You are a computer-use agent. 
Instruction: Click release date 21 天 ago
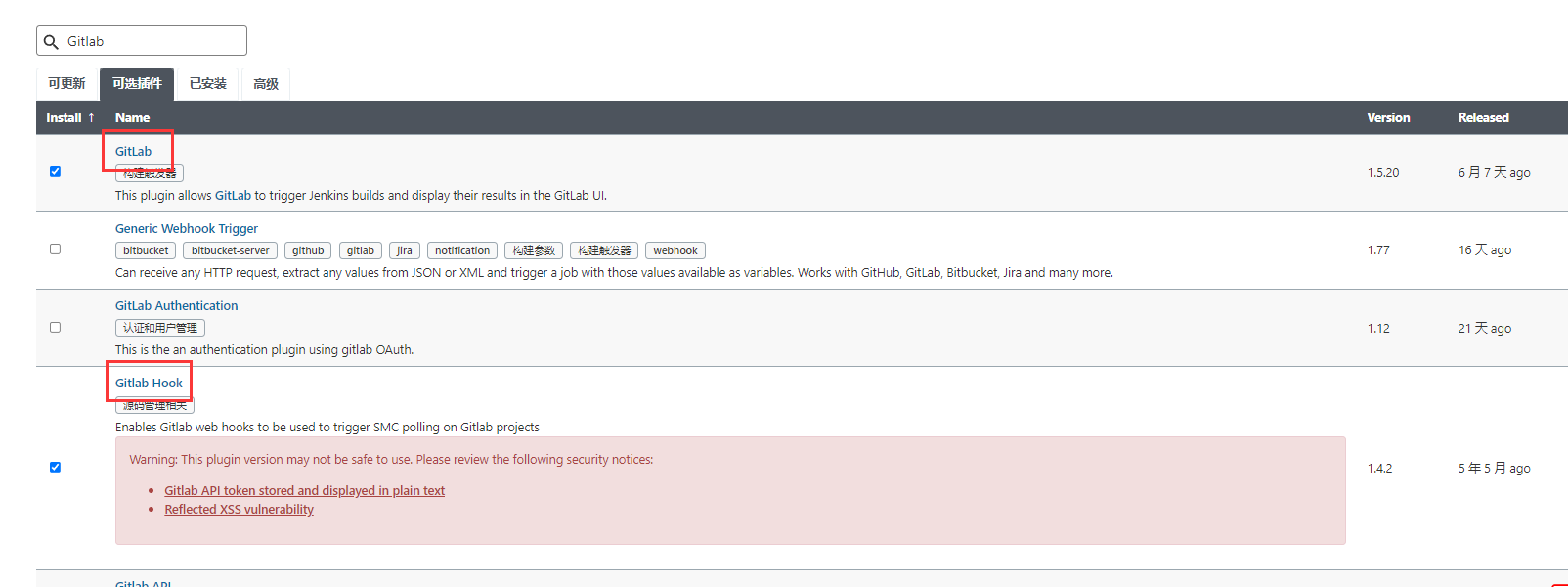[1485, 329]
